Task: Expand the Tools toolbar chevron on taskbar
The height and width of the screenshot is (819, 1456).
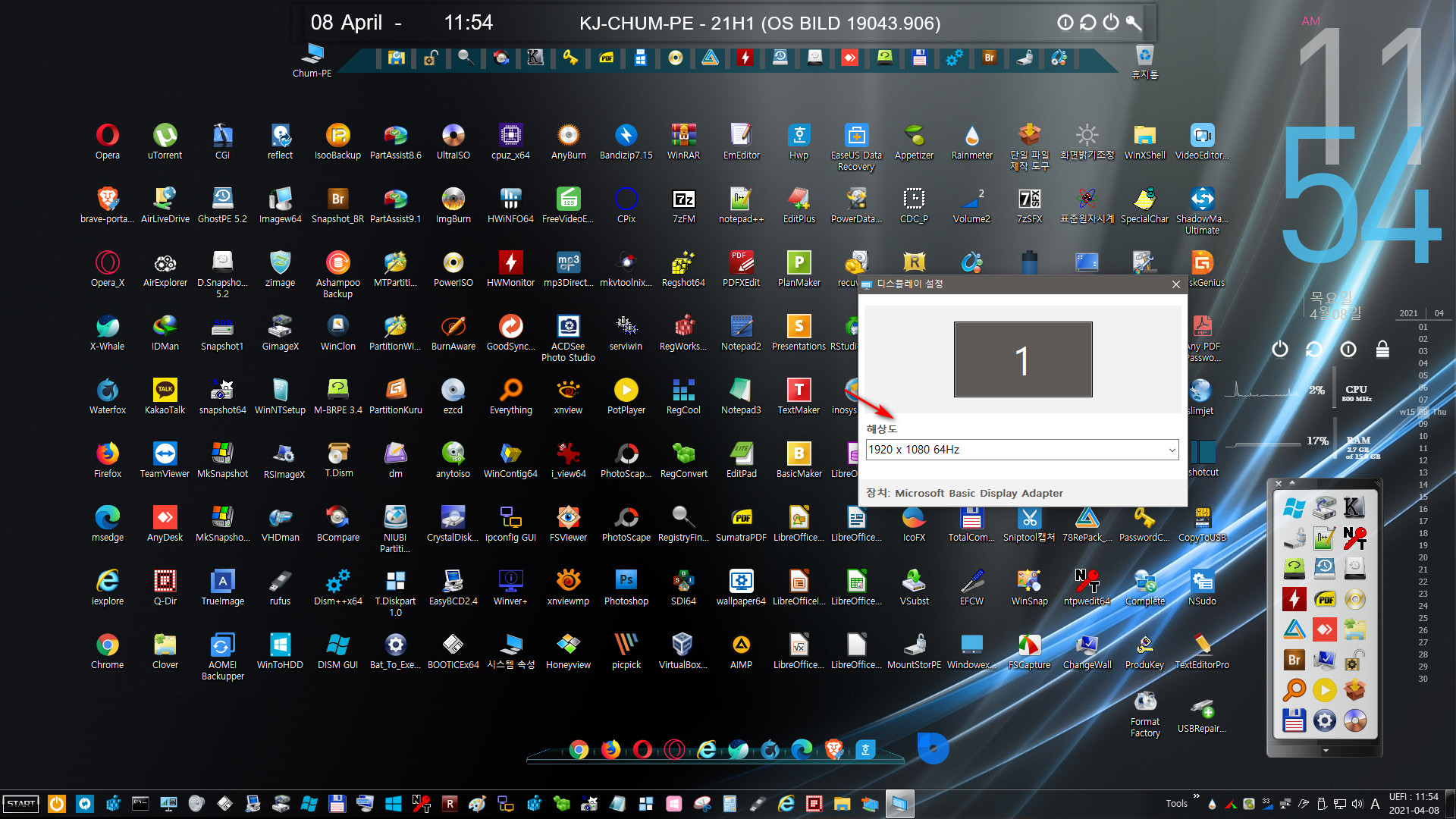Action: (x=1196, y=796)
